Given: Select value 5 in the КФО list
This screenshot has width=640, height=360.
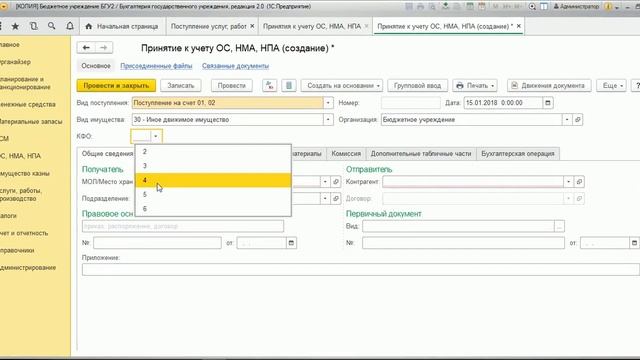Looking at the screenshot, I should click(213, 195).
